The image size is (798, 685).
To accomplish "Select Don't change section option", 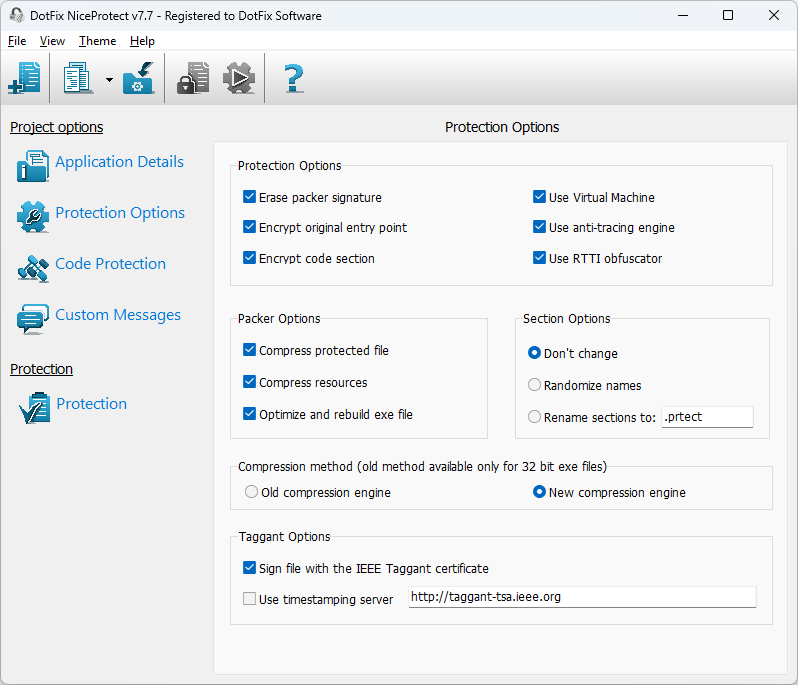I will [x=534, y=353].
